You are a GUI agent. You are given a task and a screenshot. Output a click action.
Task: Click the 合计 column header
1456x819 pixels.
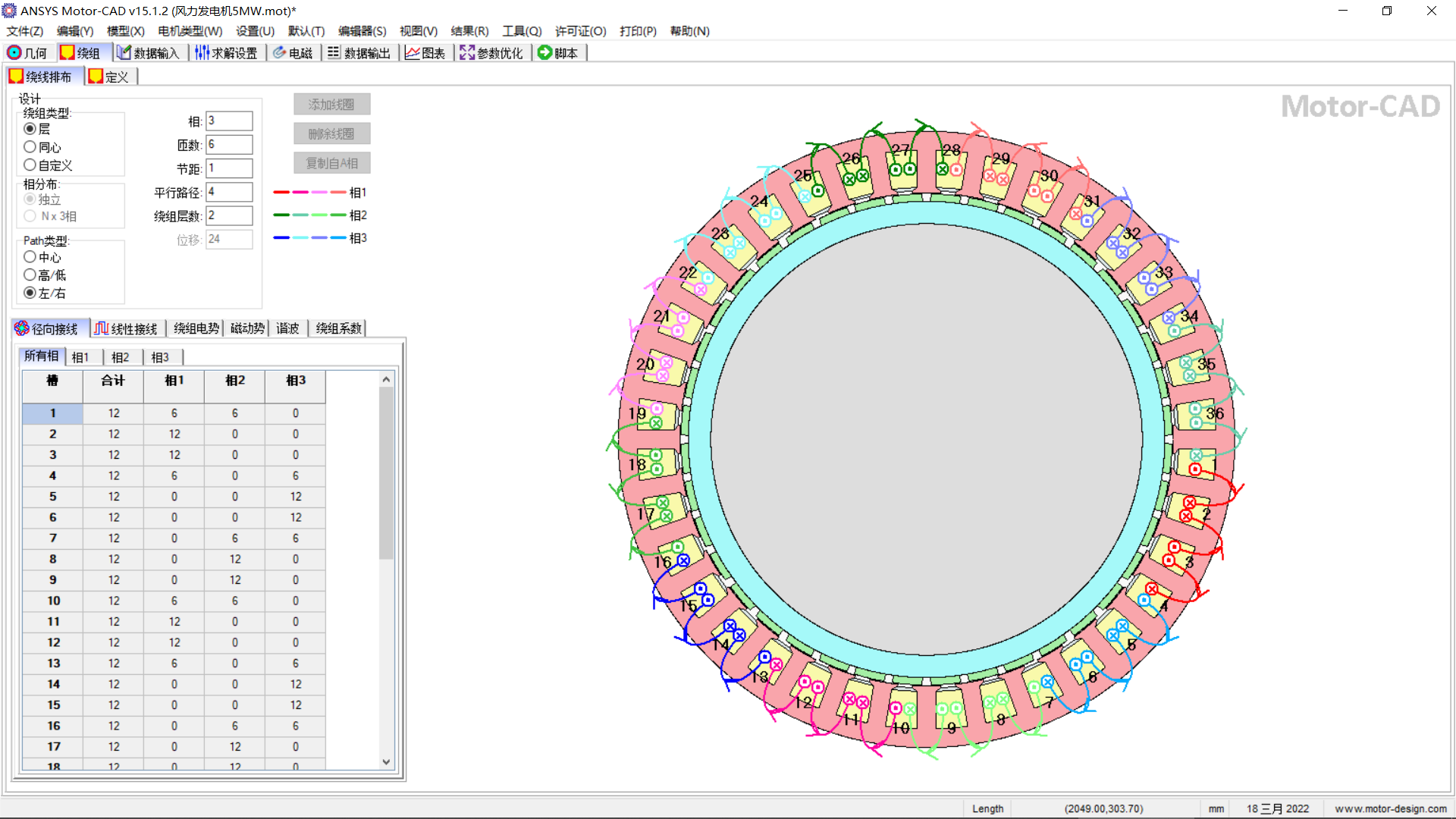tap(113, 387)
